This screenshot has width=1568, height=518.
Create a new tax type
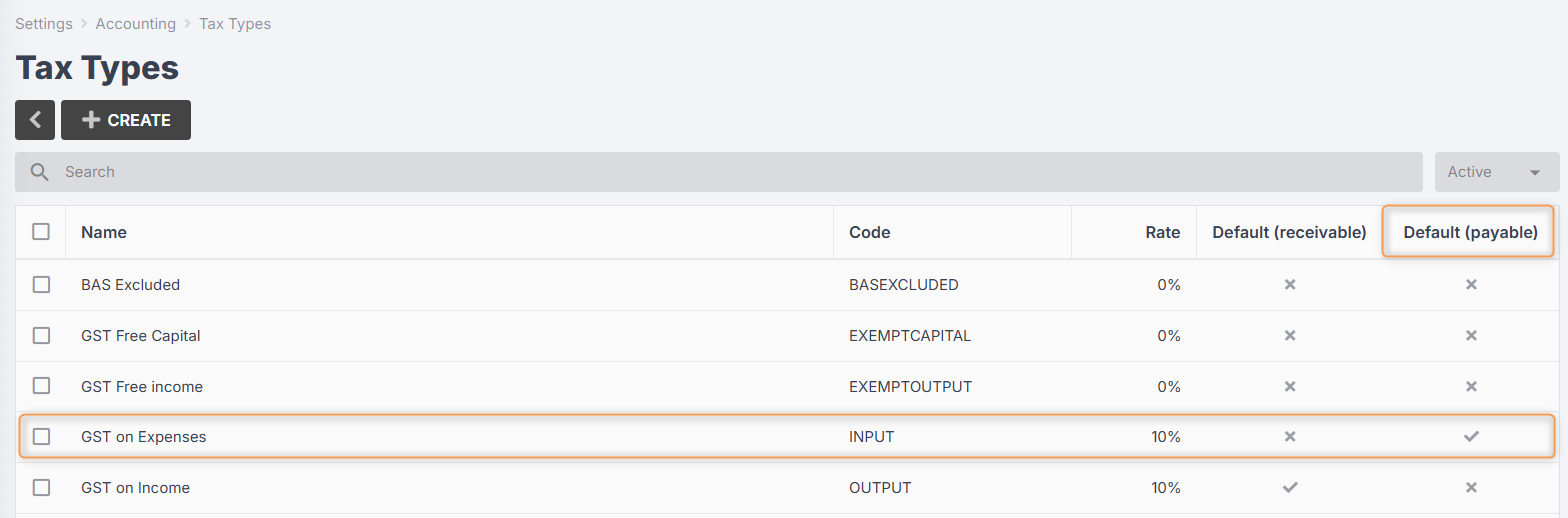(126, 120)
